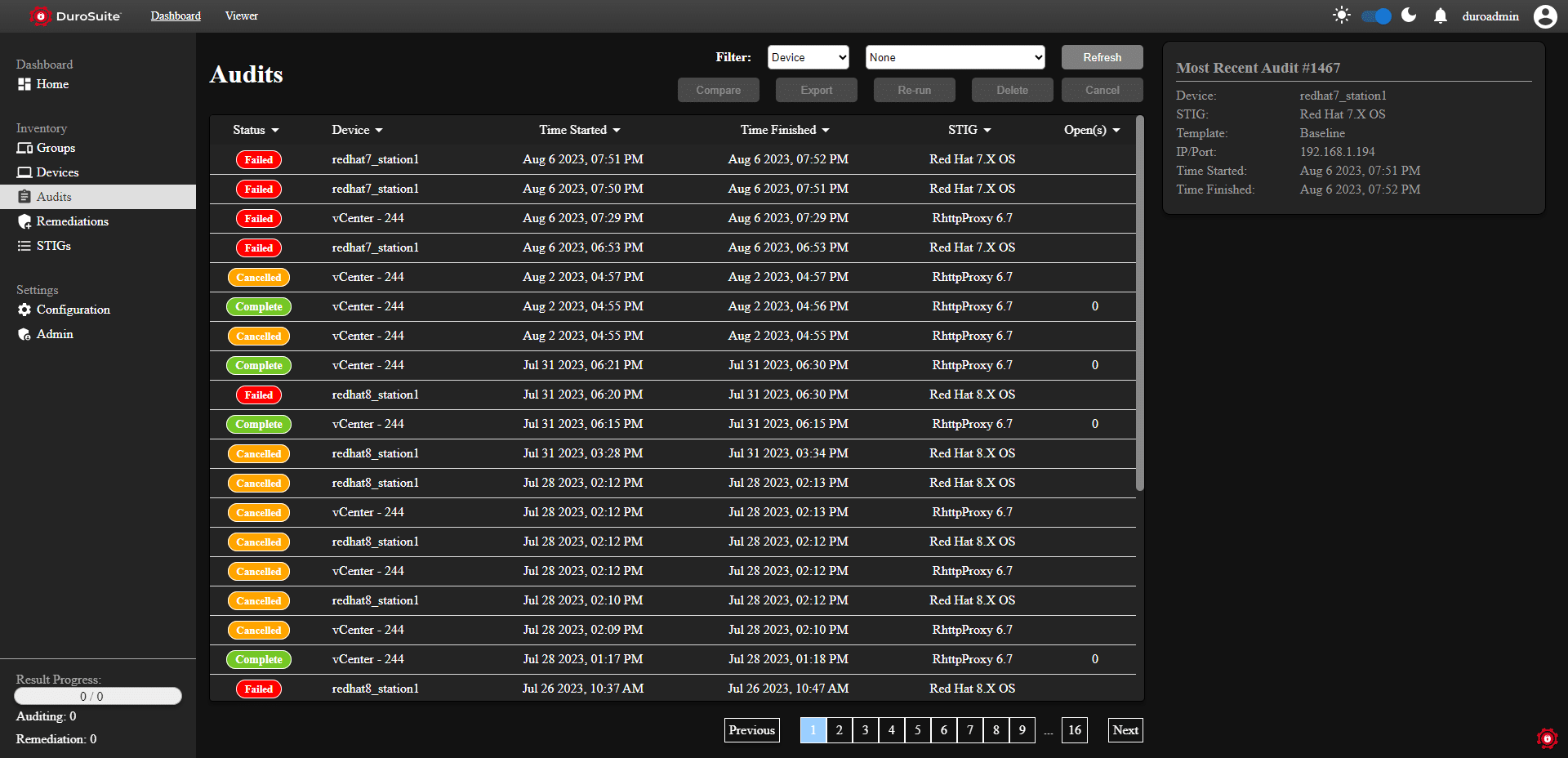Sort by the Status column arrow

click(275, 131)
